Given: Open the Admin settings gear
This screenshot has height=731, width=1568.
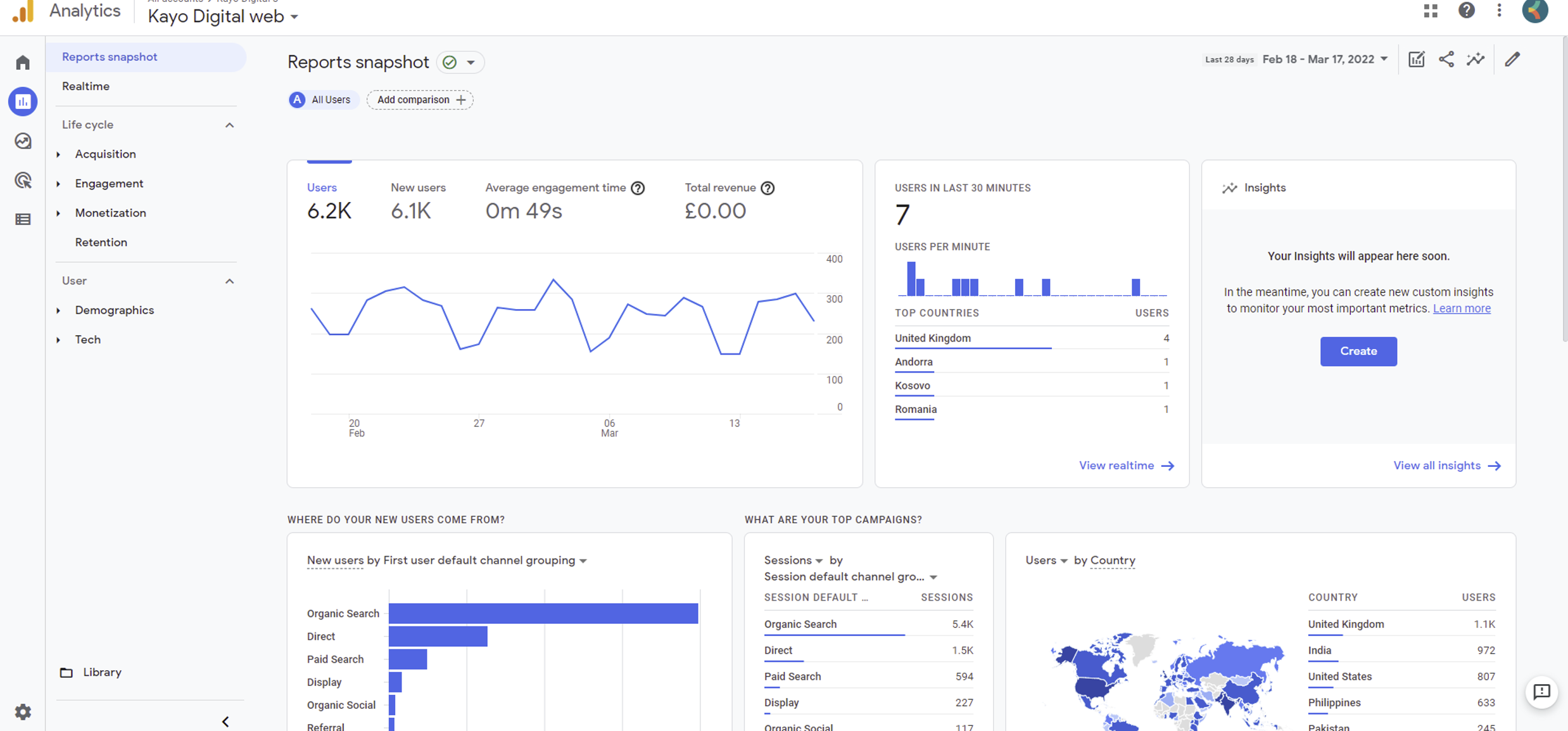Looking at the screenshot, I should tap(23, 711).
